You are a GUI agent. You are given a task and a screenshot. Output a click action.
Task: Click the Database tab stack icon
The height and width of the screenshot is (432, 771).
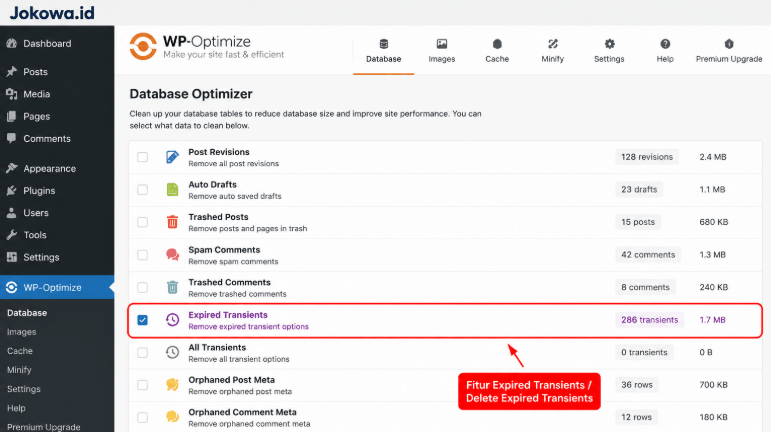(384, 44)
